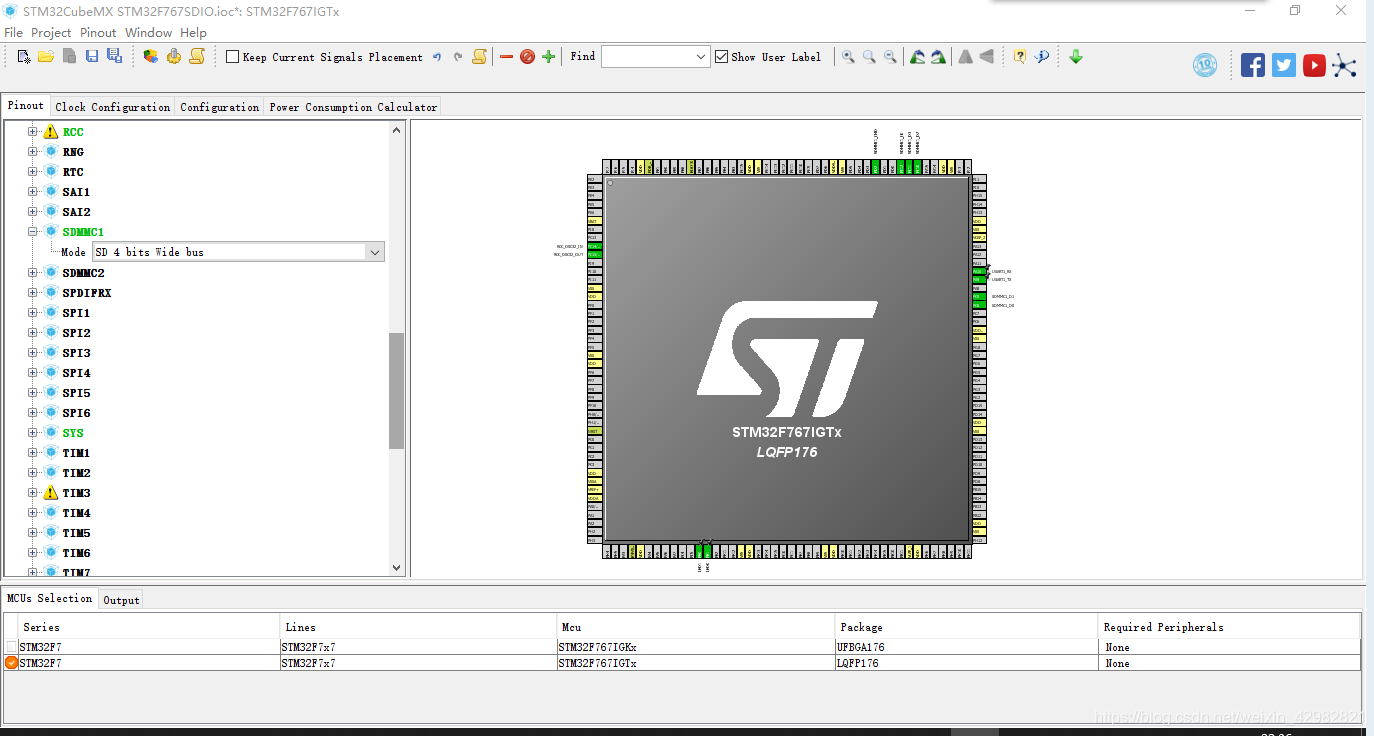
Task: Select the MCUs Selection tab
Action: [x=50, y=598]
